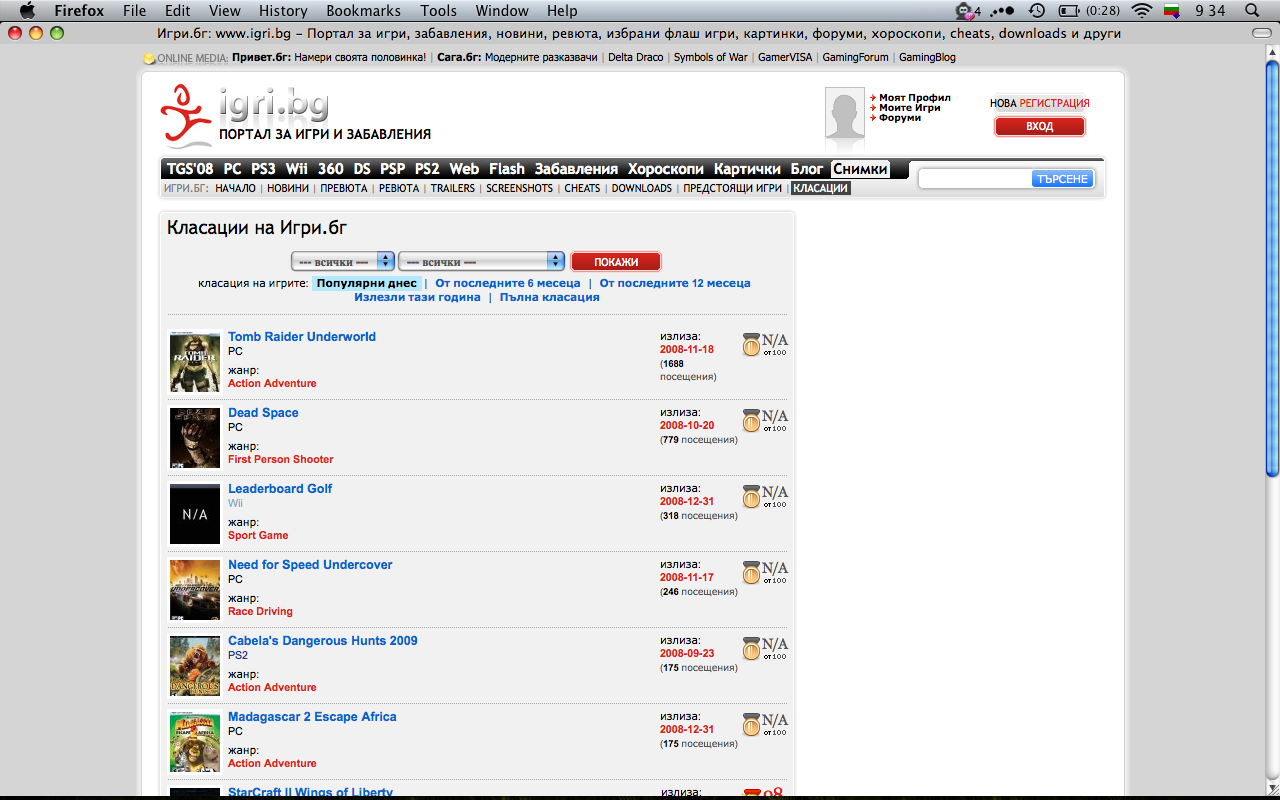Open the Firefox menu
1280x800 pixels.
tap(79, 11)
